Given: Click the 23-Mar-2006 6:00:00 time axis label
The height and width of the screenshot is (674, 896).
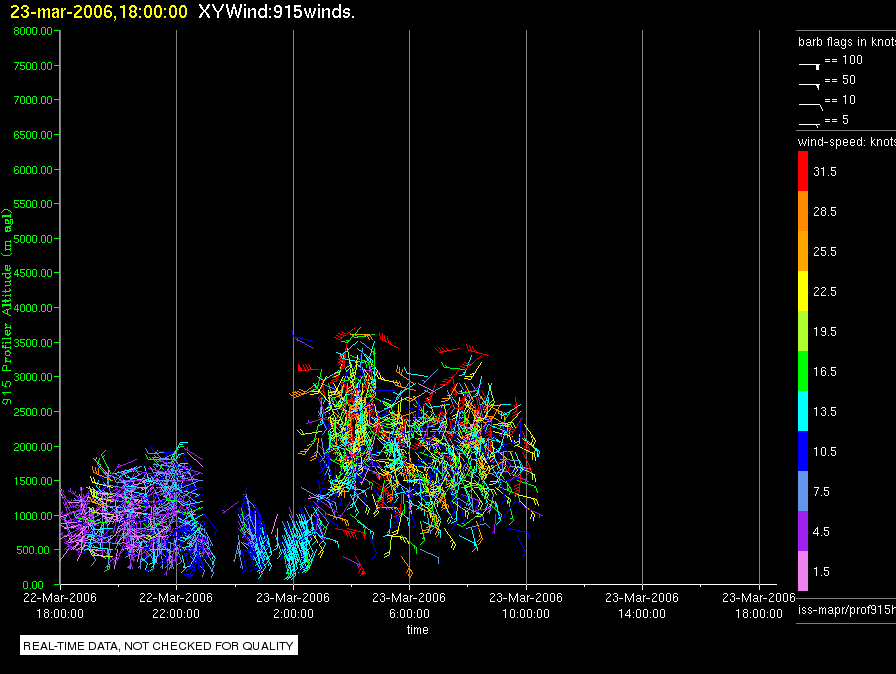Looking at the screenshot, I should pyautogui.click(x=409, y=605).
